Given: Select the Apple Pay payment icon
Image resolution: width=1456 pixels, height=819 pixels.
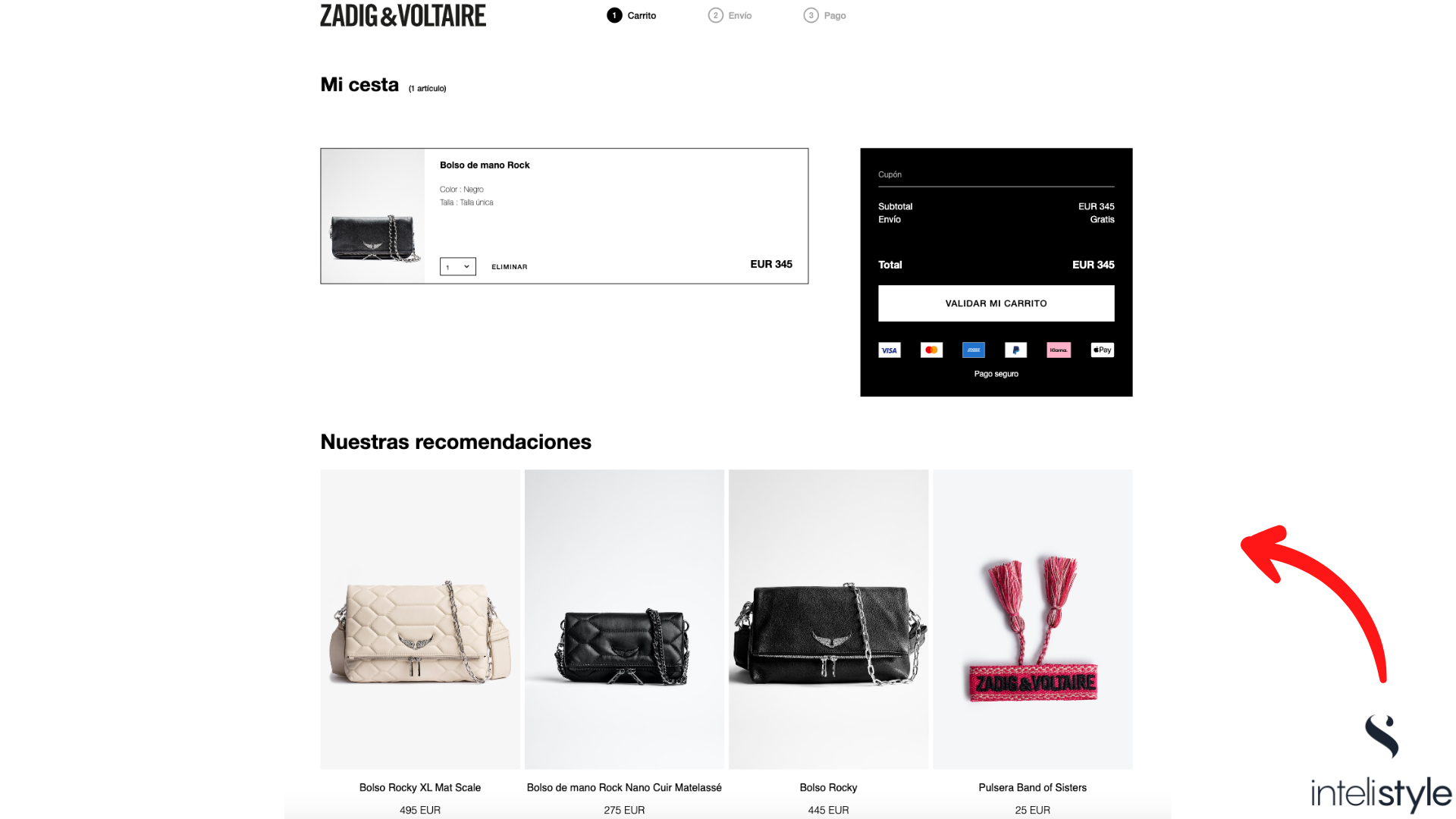Looking at the screenshot, I should click(x=1103, y=350).
